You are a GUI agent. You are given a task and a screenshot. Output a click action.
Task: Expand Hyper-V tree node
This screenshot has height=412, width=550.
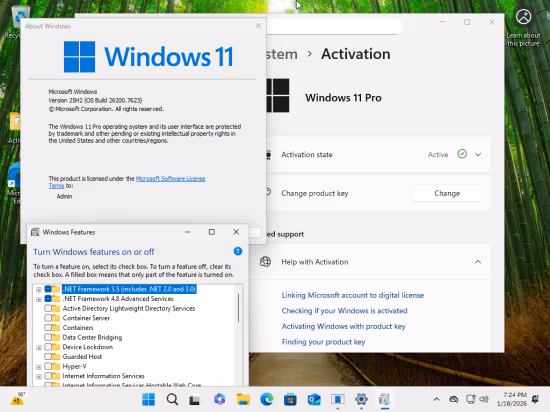point(39,367)
